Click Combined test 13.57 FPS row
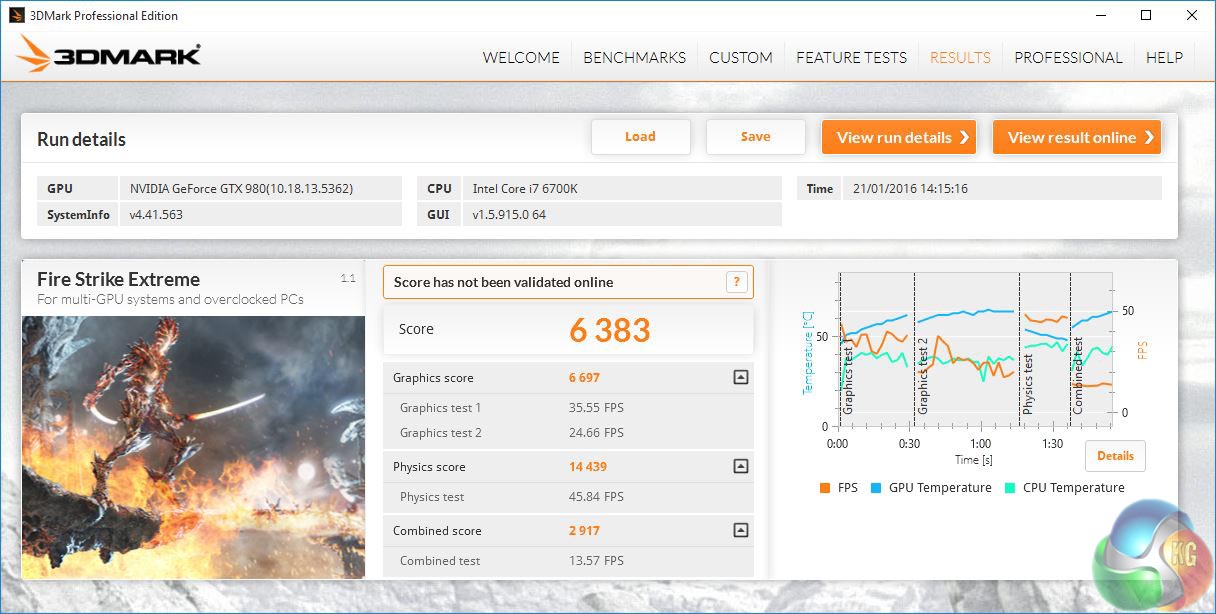Image resolution: width=1216 pixels, height=614 pixels. coord(568,561)
